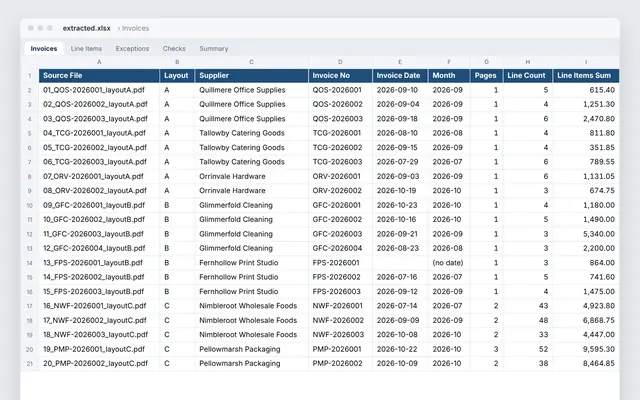Click the Month header cell
Screen dimensions: 640x400
(x=449, y=76)
